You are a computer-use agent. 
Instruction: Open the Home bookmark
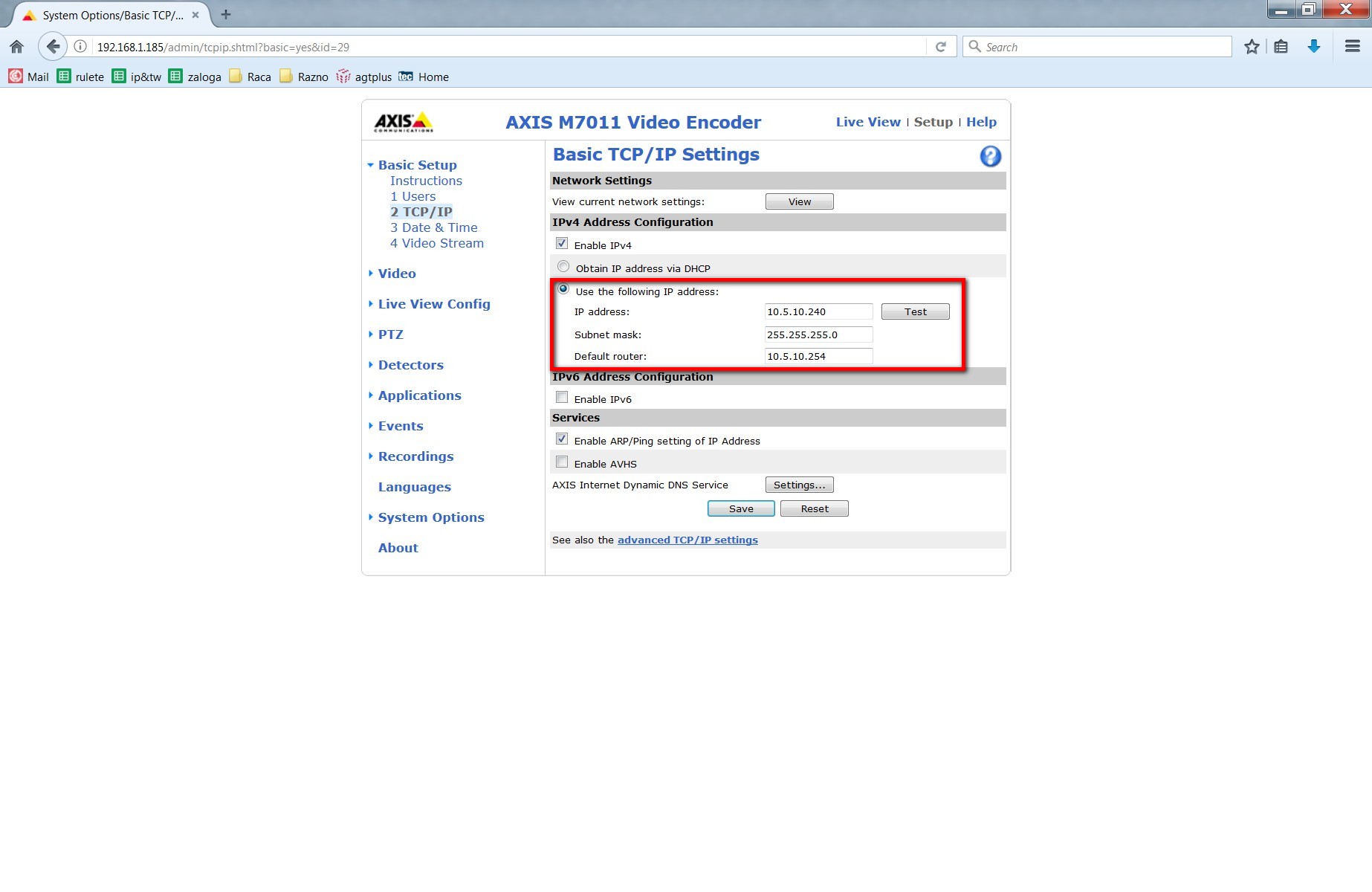coord(424,77)
